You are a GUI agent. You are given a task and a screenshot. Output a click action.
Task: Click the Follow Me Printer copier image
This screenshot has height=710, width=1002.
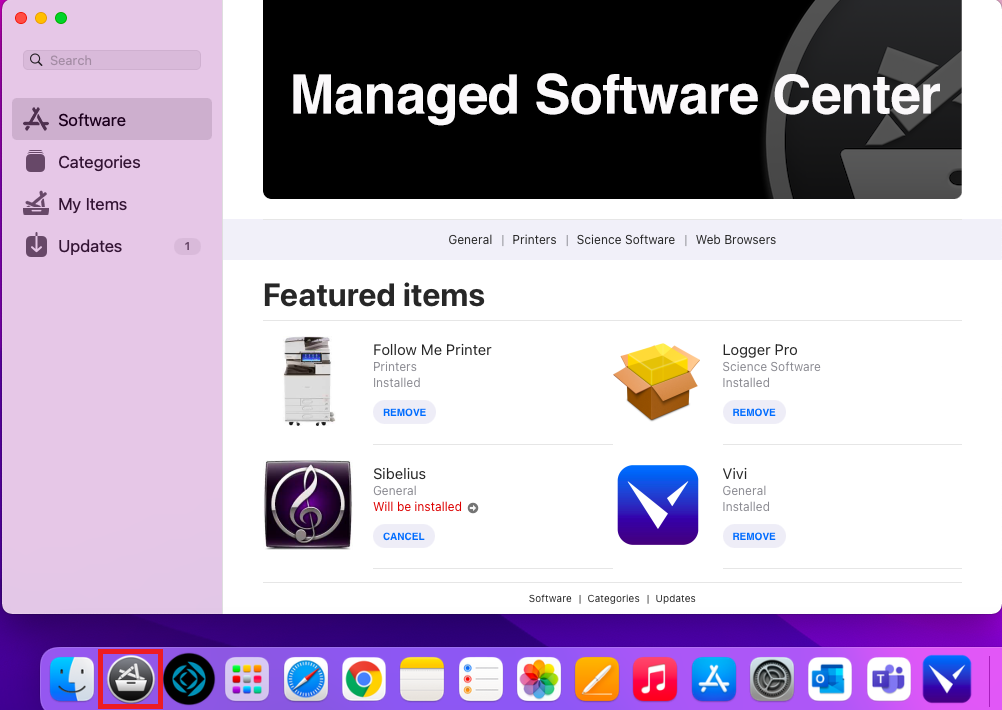[309, 381]
